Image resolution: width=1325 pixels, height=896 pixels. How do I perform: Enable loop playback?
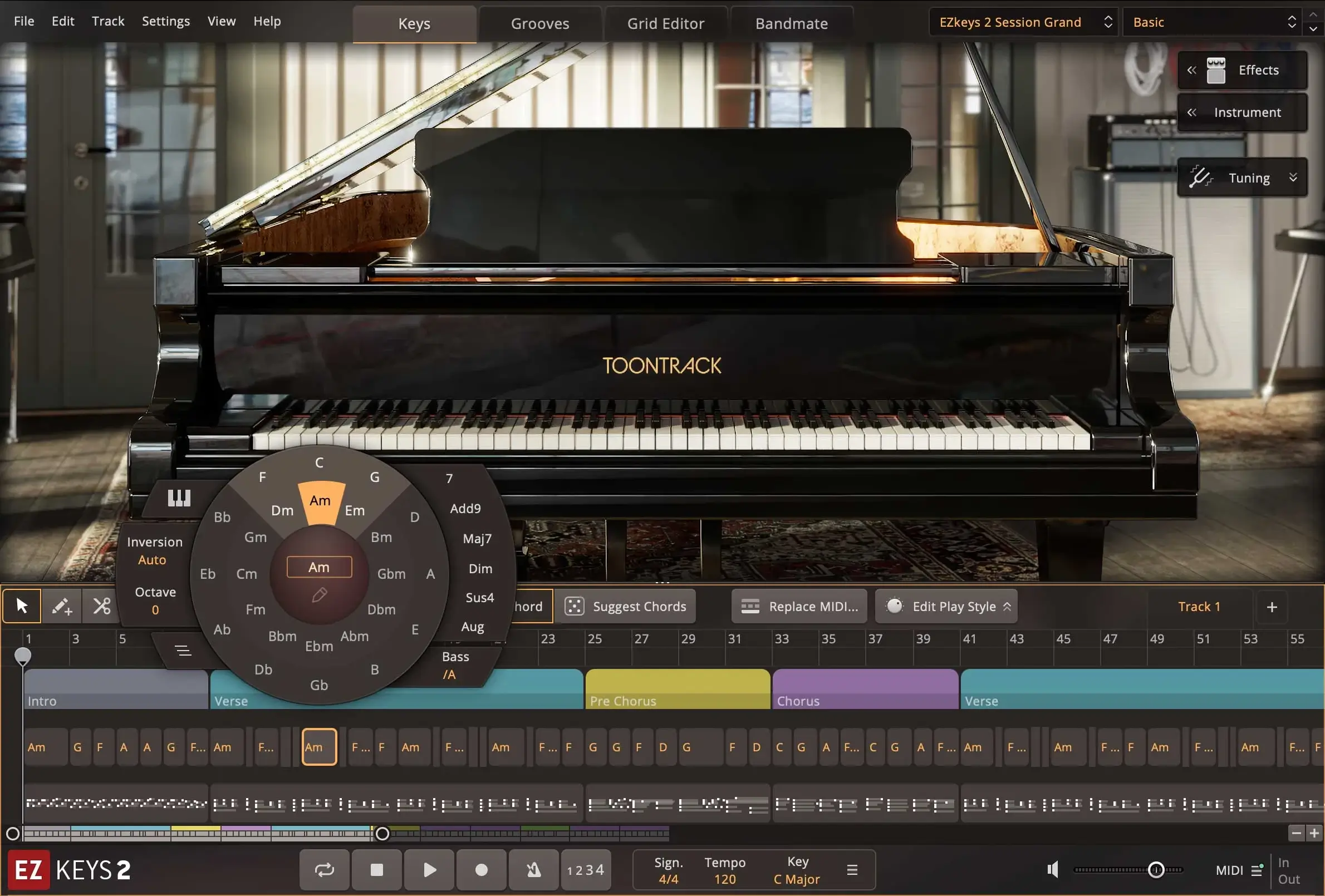tap(323, 869)
